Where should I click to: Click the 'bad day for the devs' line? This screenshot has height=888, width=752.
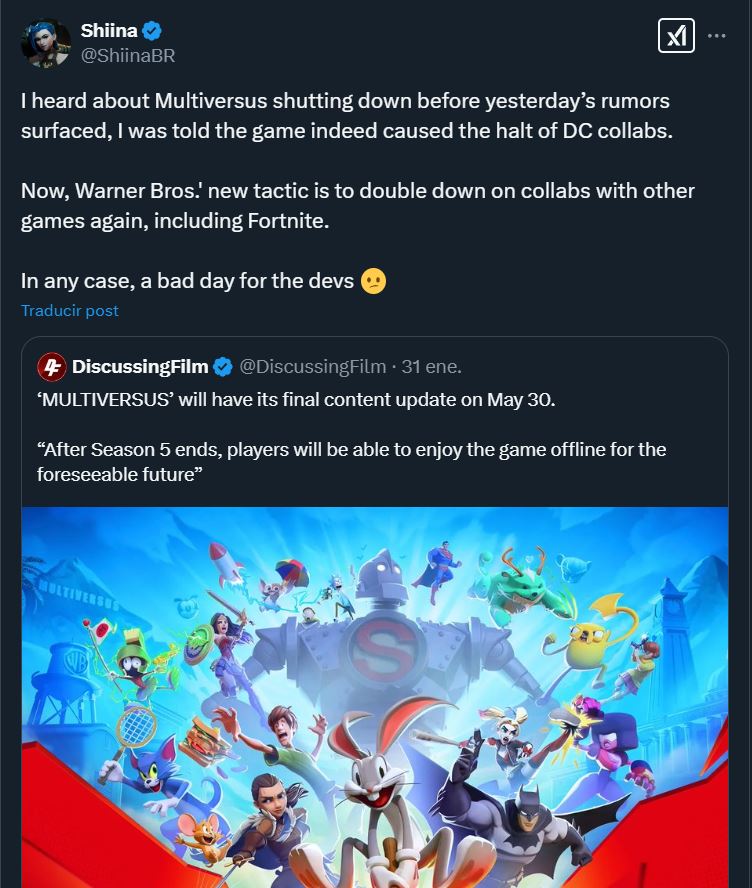coord(188,282)
